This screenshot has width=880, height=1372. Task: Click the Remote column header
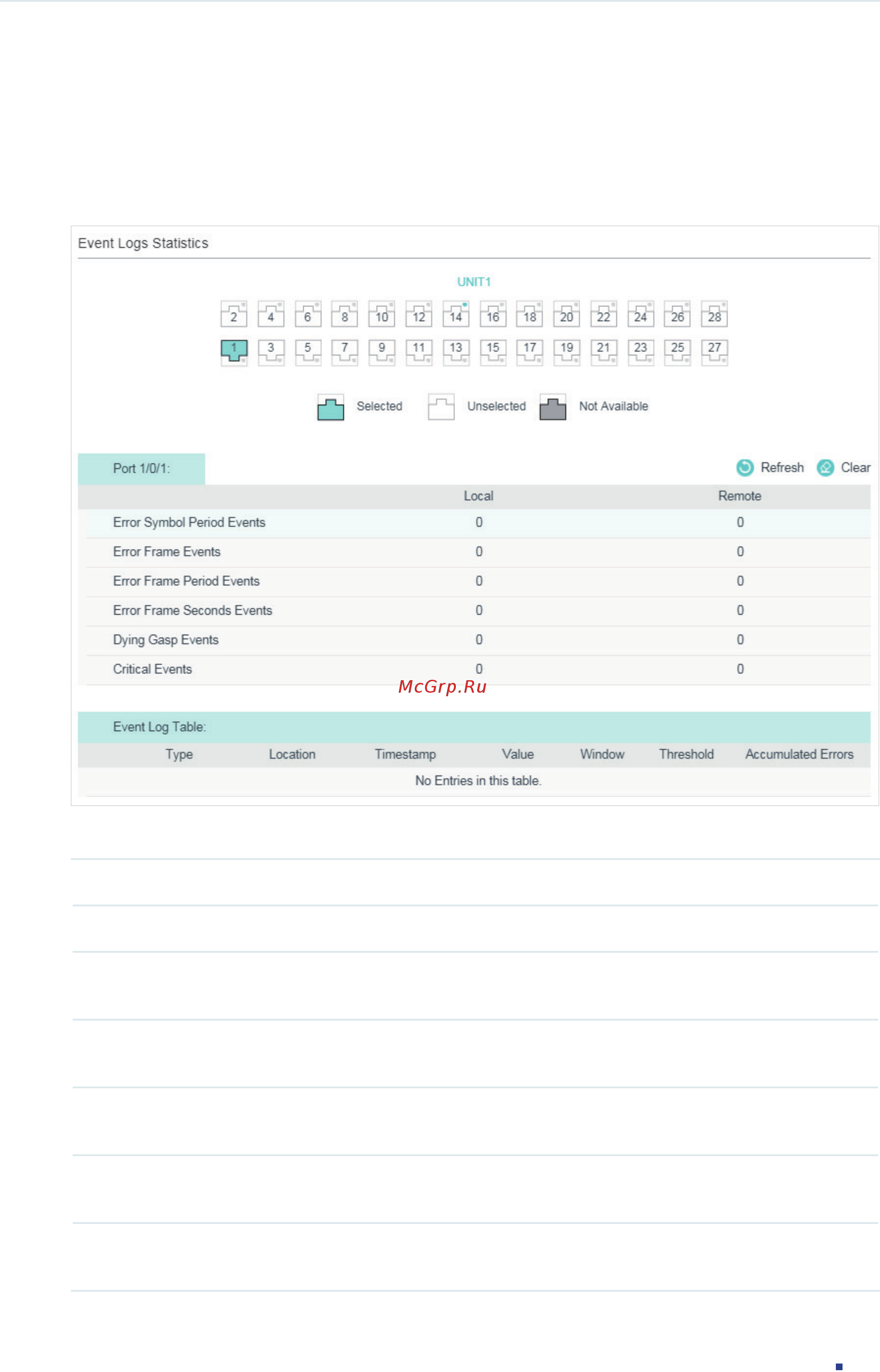(740, 496)
